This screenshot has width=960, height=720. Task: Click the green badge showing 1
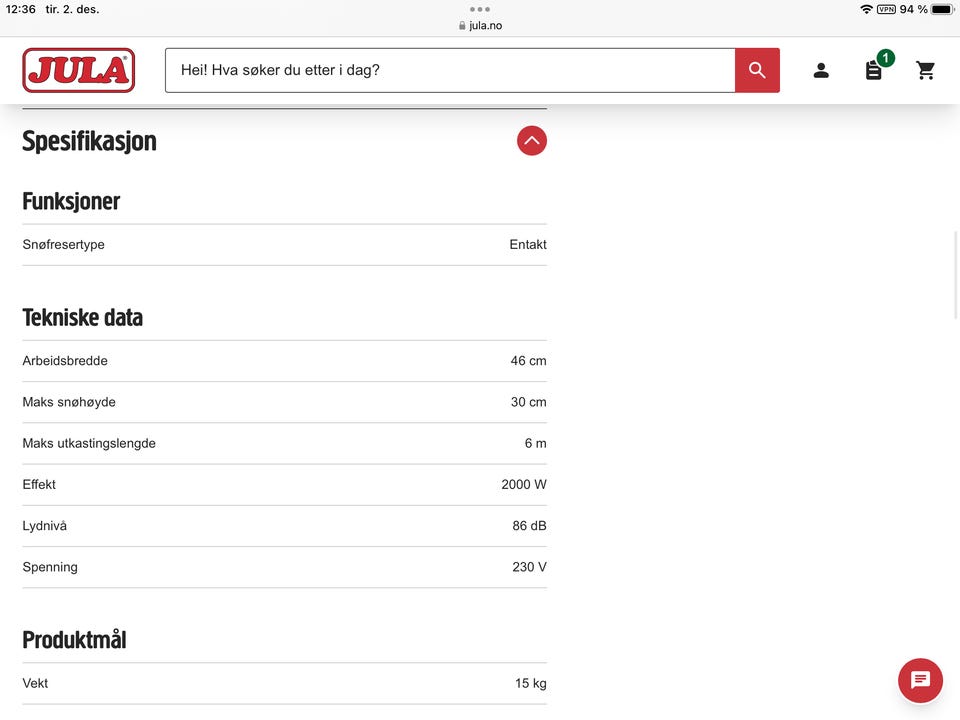point(885,58)
